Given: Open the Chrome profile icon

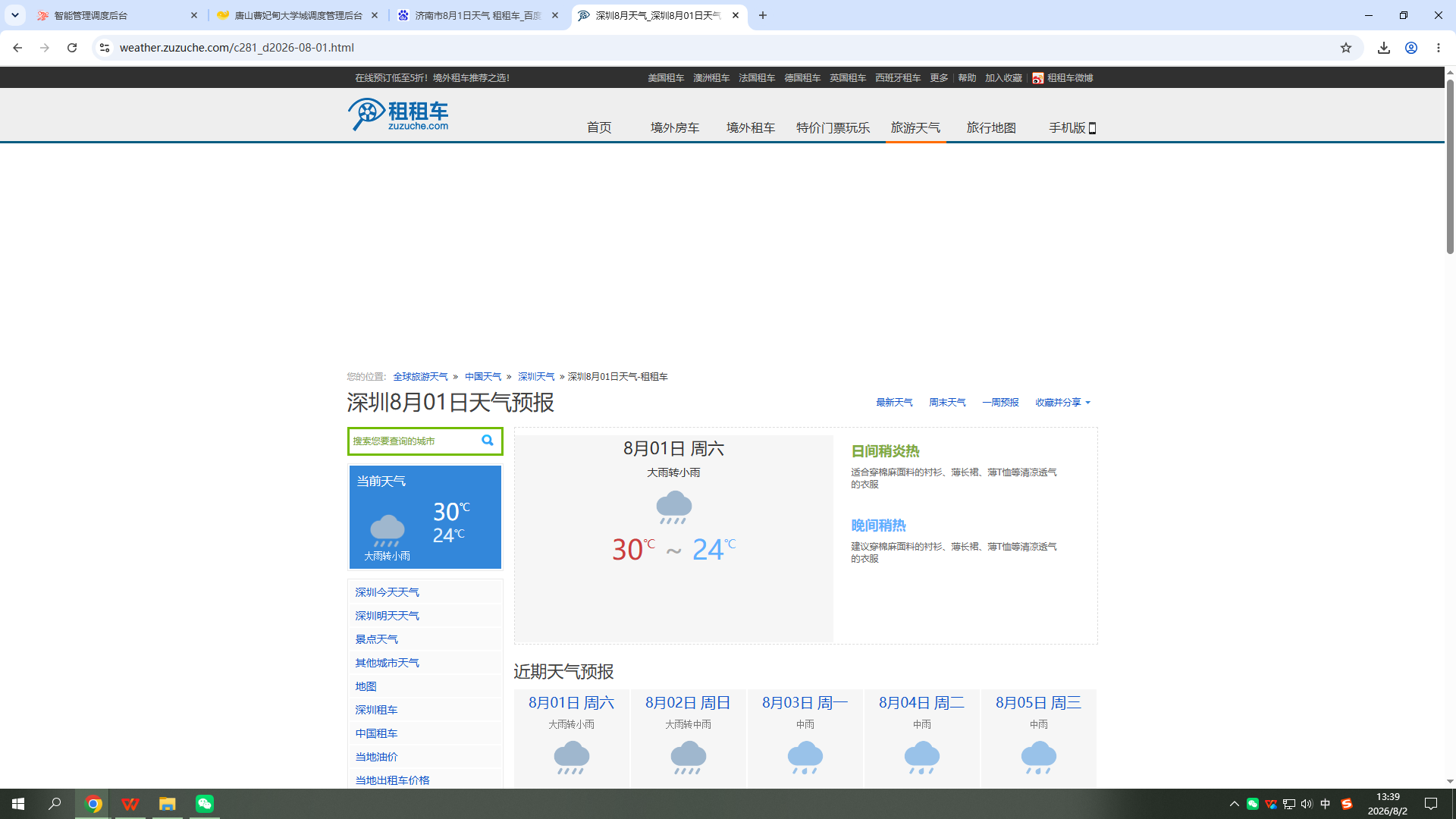Looking at the screenshot, I should (x=1411, y=48).
